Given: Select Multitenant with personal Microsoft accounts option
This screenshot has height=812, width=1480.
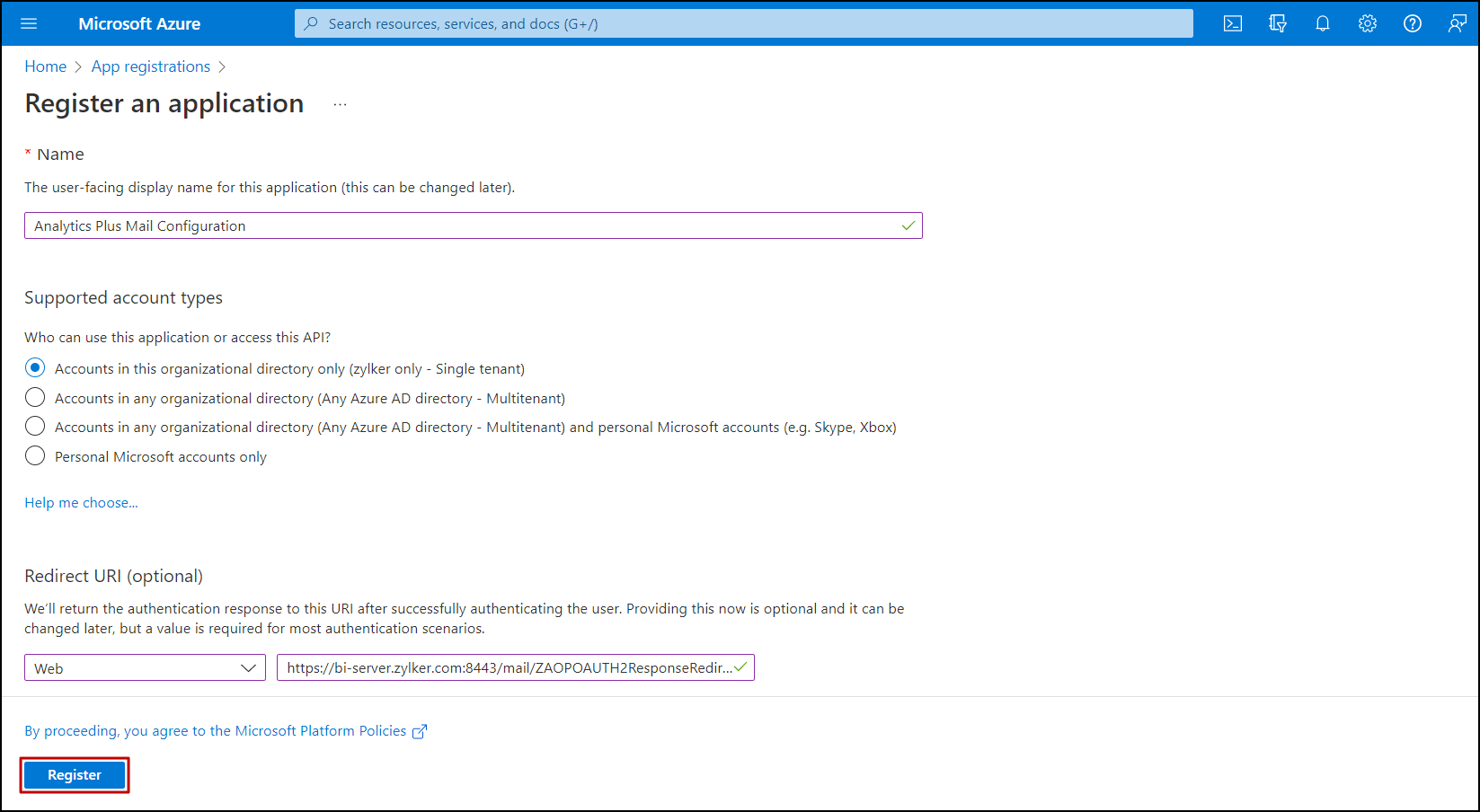Looking at the screenshot, I should [x=35, y=426].
